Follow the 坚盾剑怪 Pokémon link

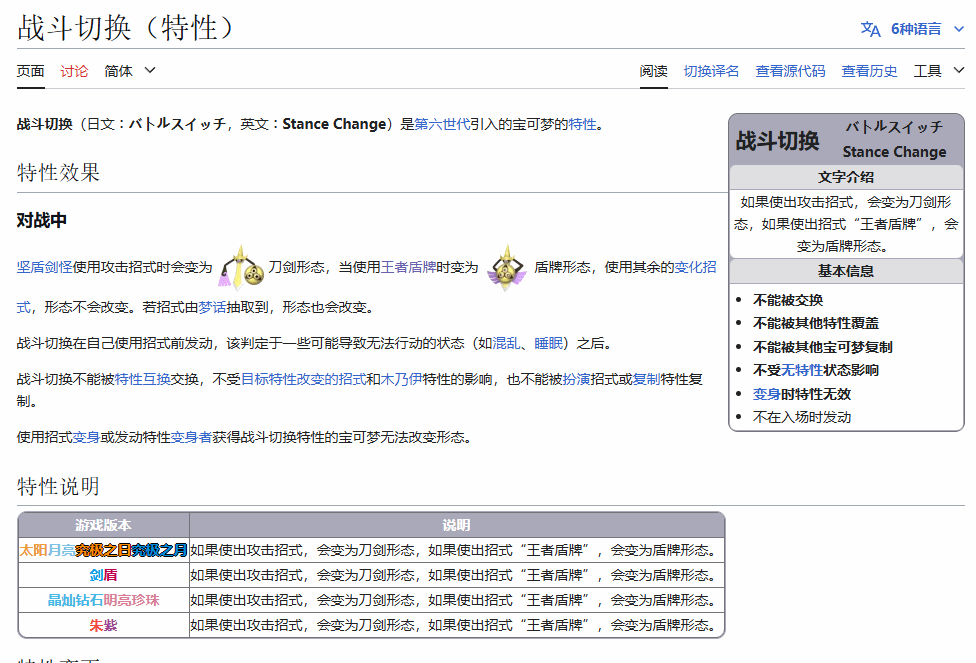click(x=44, y=267)
